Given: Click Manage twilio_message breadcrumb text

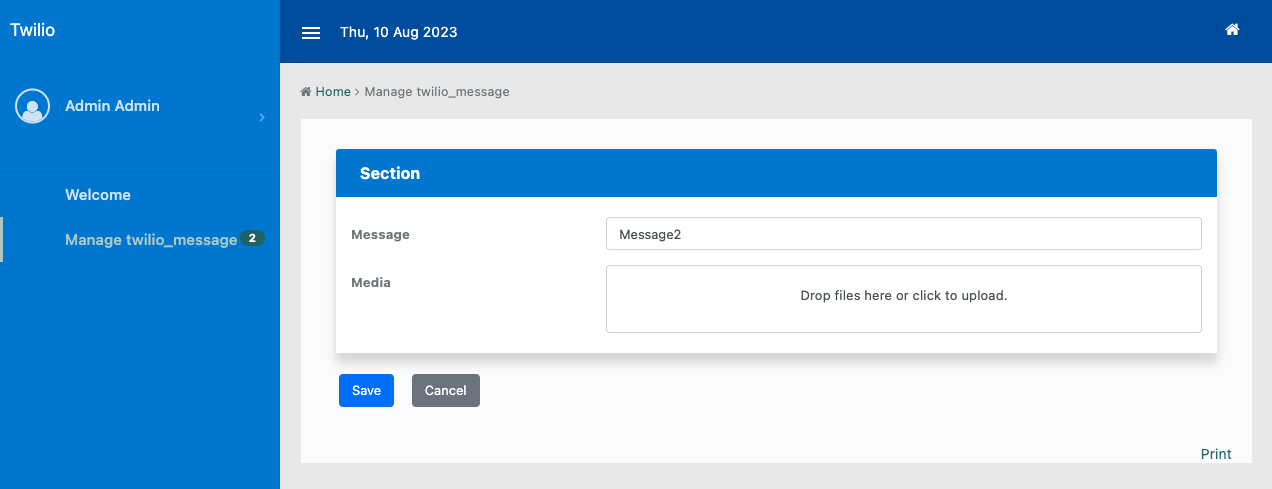Looking at the screenshot, I should [437, 92].
